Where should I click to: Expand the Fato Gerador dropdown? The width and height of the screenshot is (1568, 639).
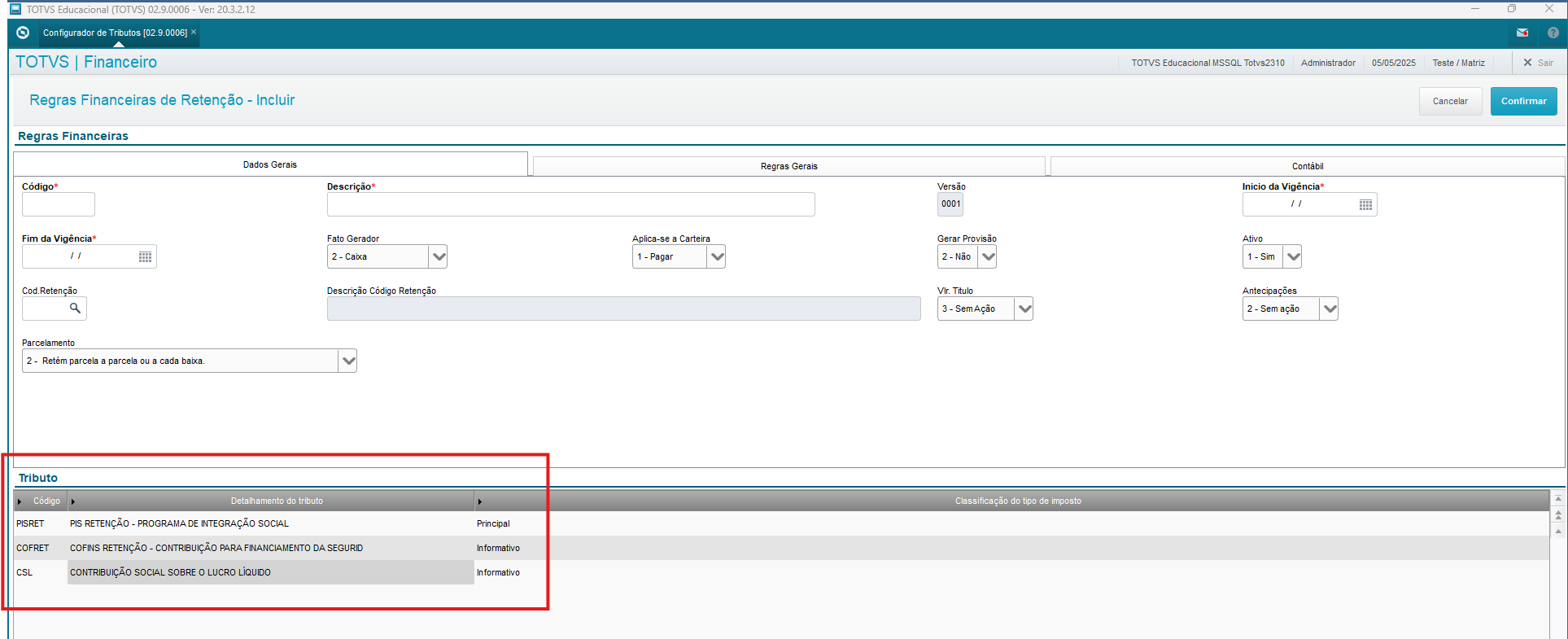[439, 256]
